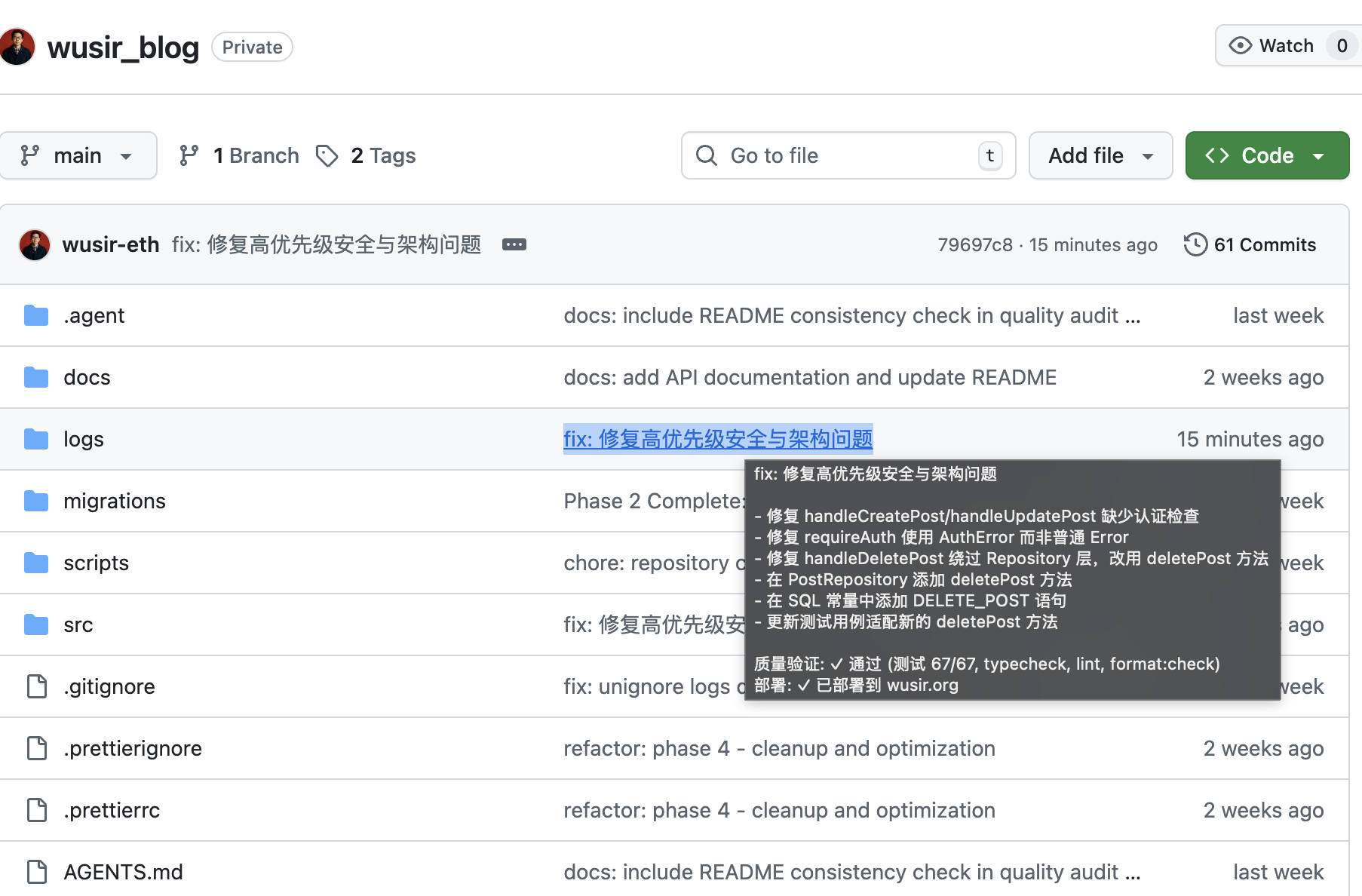Open the scripts folder

click(x=96, y=563)
